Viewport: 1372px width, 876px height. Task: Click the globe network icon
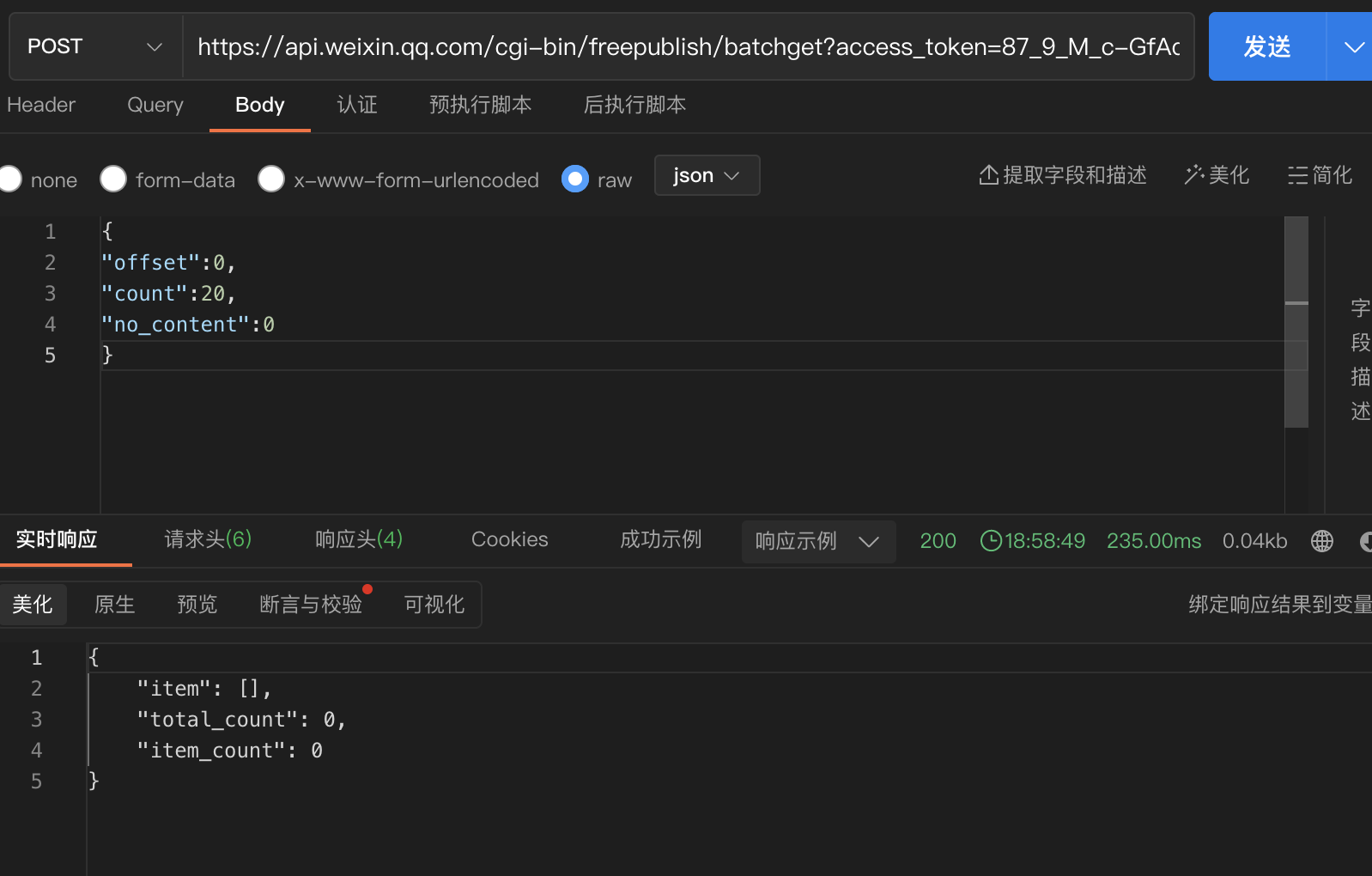[1322, 541]
